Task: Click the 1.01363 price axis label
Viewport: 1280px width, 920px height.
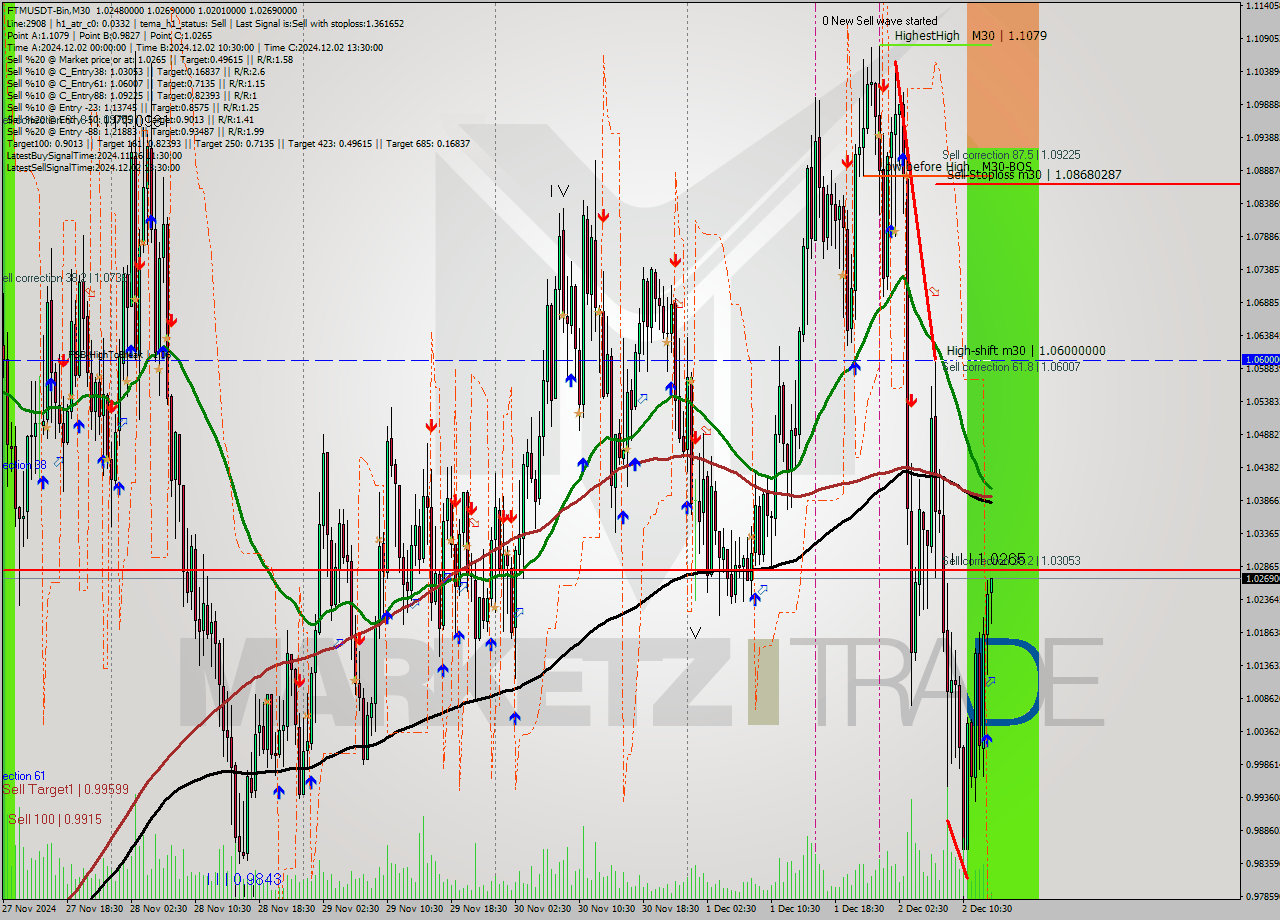Action: [x=1262, y=665]
